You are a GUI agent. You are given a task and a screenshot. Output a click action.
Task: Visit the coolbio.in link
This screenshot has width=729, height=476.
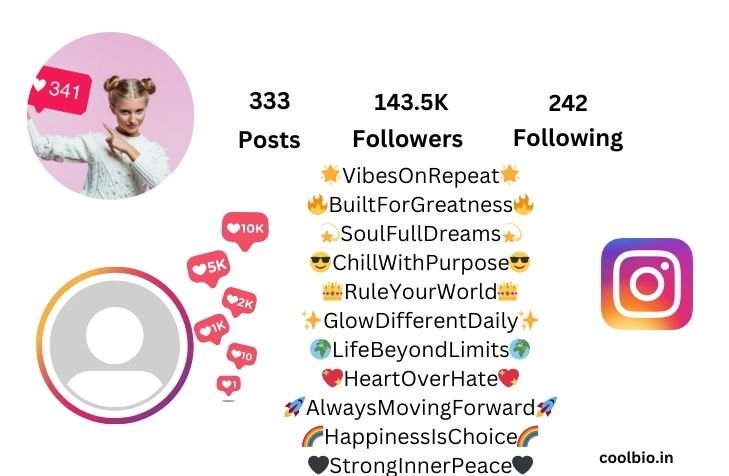(x=636, y=458)
